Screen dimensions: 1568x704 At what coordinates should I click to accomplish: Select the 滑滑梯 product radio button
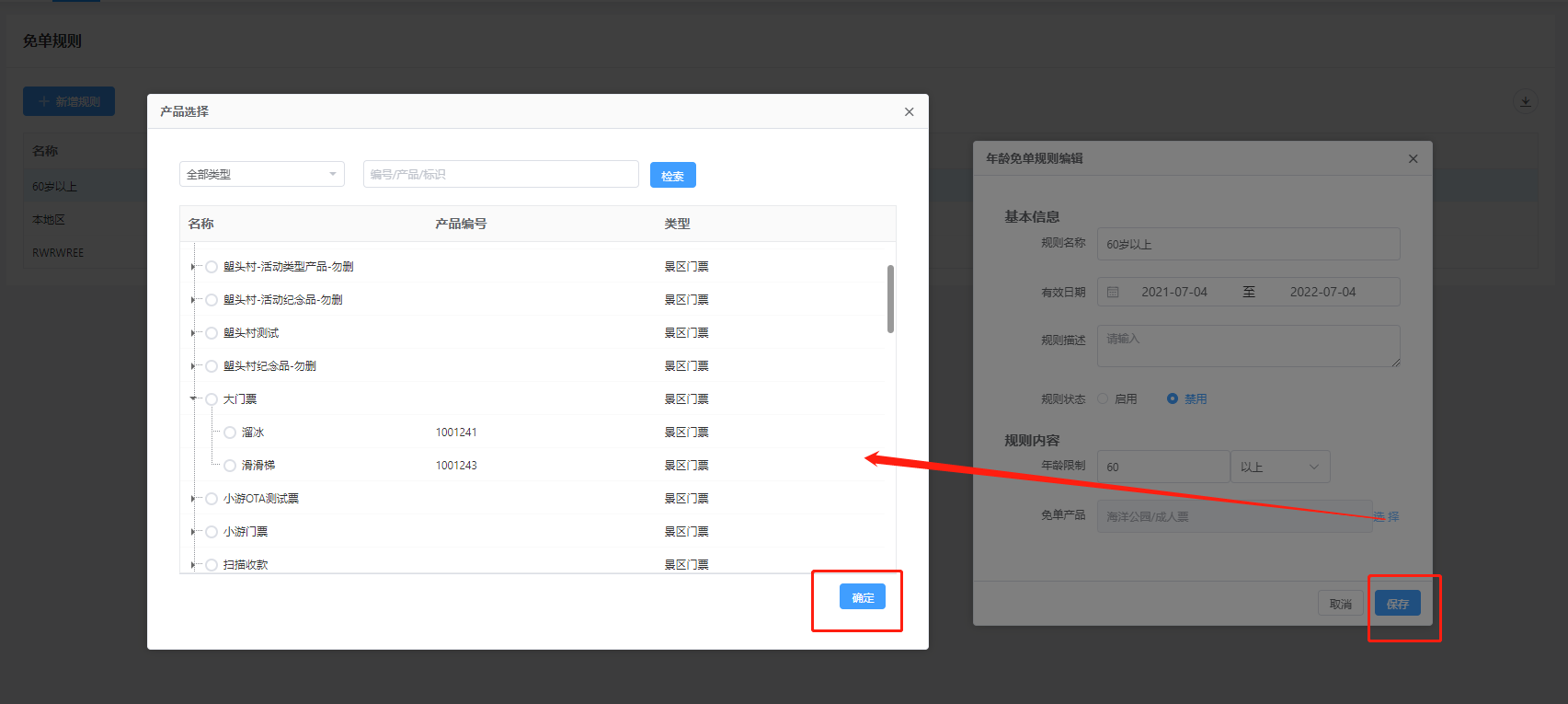click(x=230, y=466)
